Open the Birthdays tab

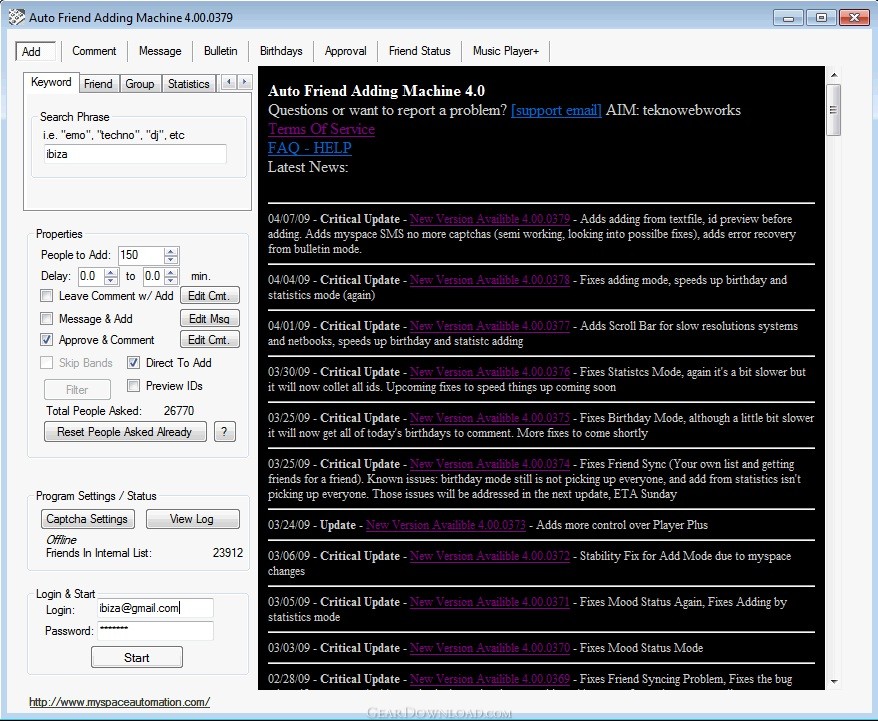281,51
